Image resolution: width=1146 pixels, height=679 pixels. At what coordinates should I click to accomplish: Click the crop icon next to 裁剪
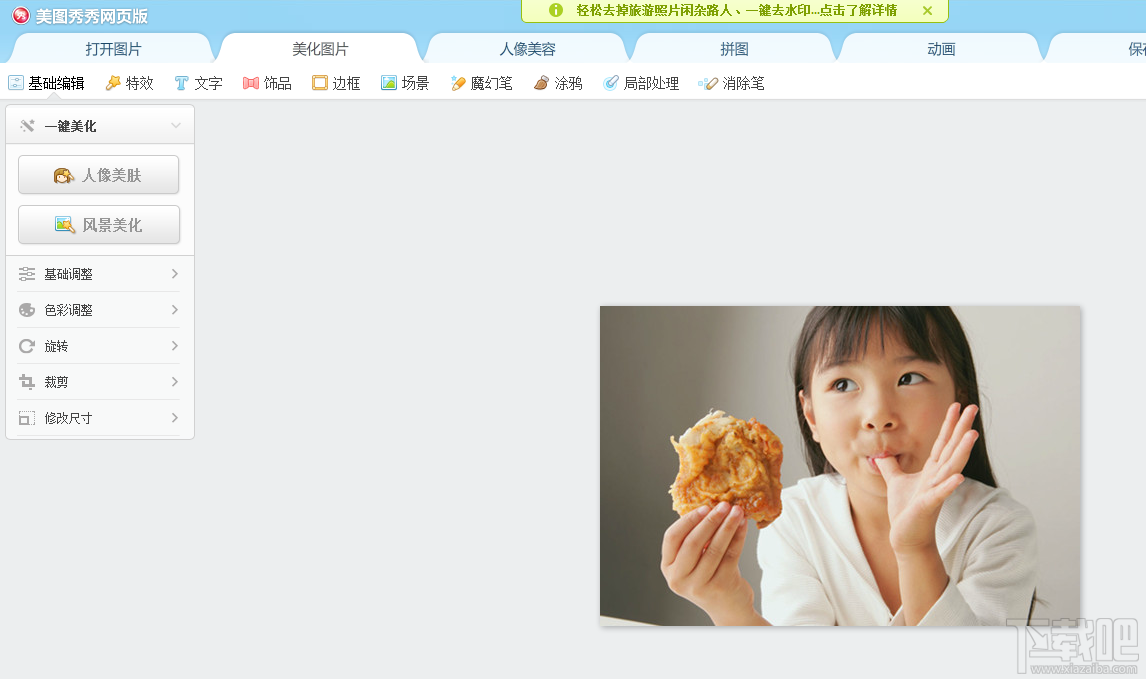coord(27,382)
